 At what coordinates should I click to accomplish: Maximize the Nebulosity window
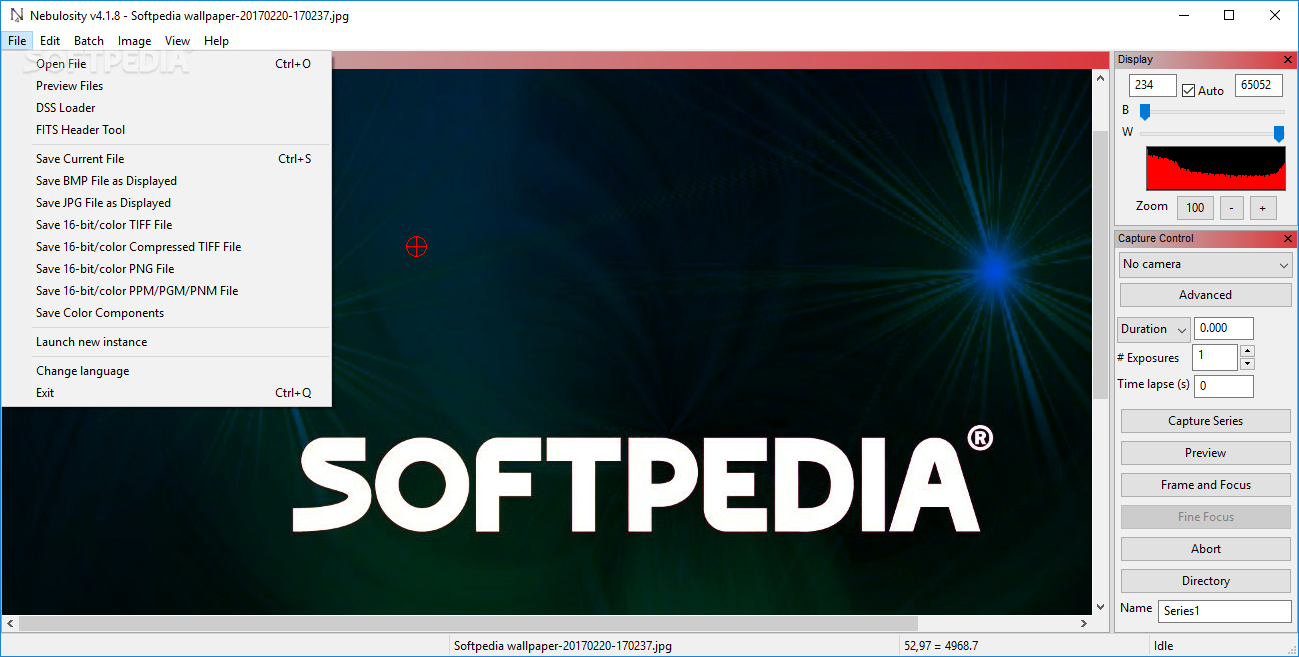[x=1229, y=15]
